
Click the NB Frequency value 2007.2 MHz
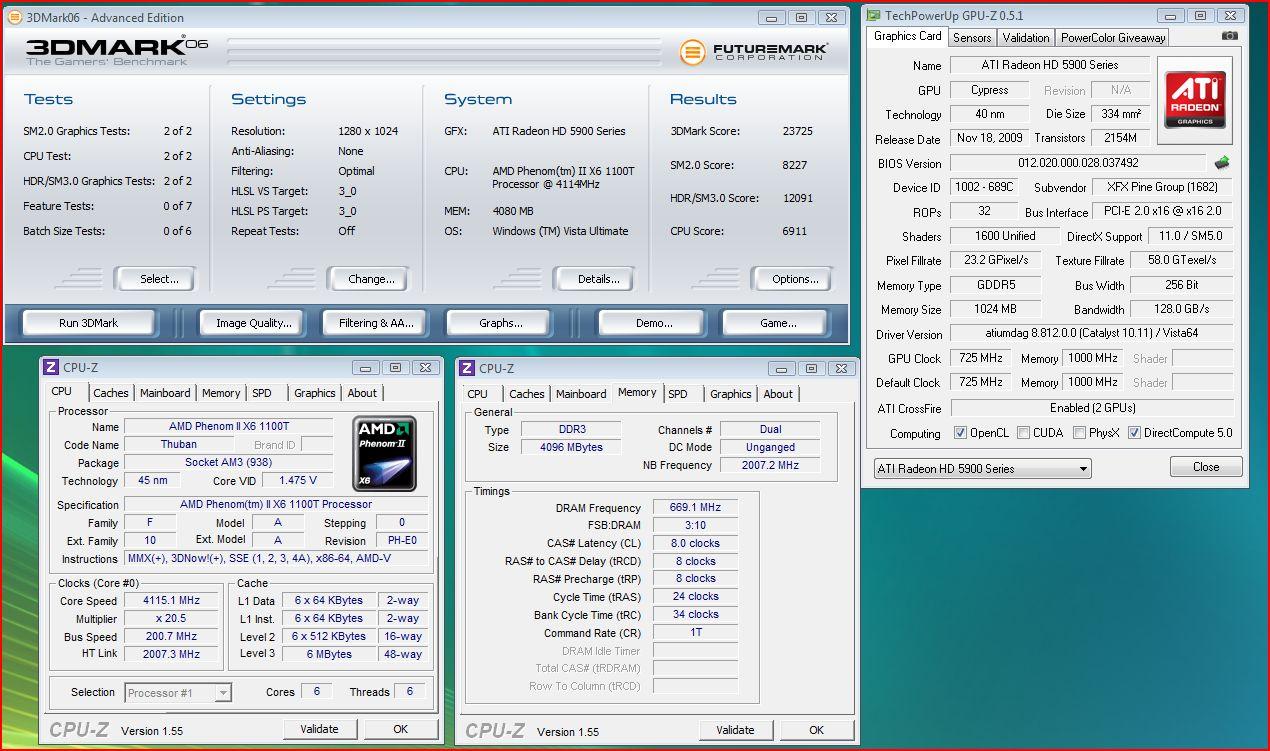click(x=770, y=465)
